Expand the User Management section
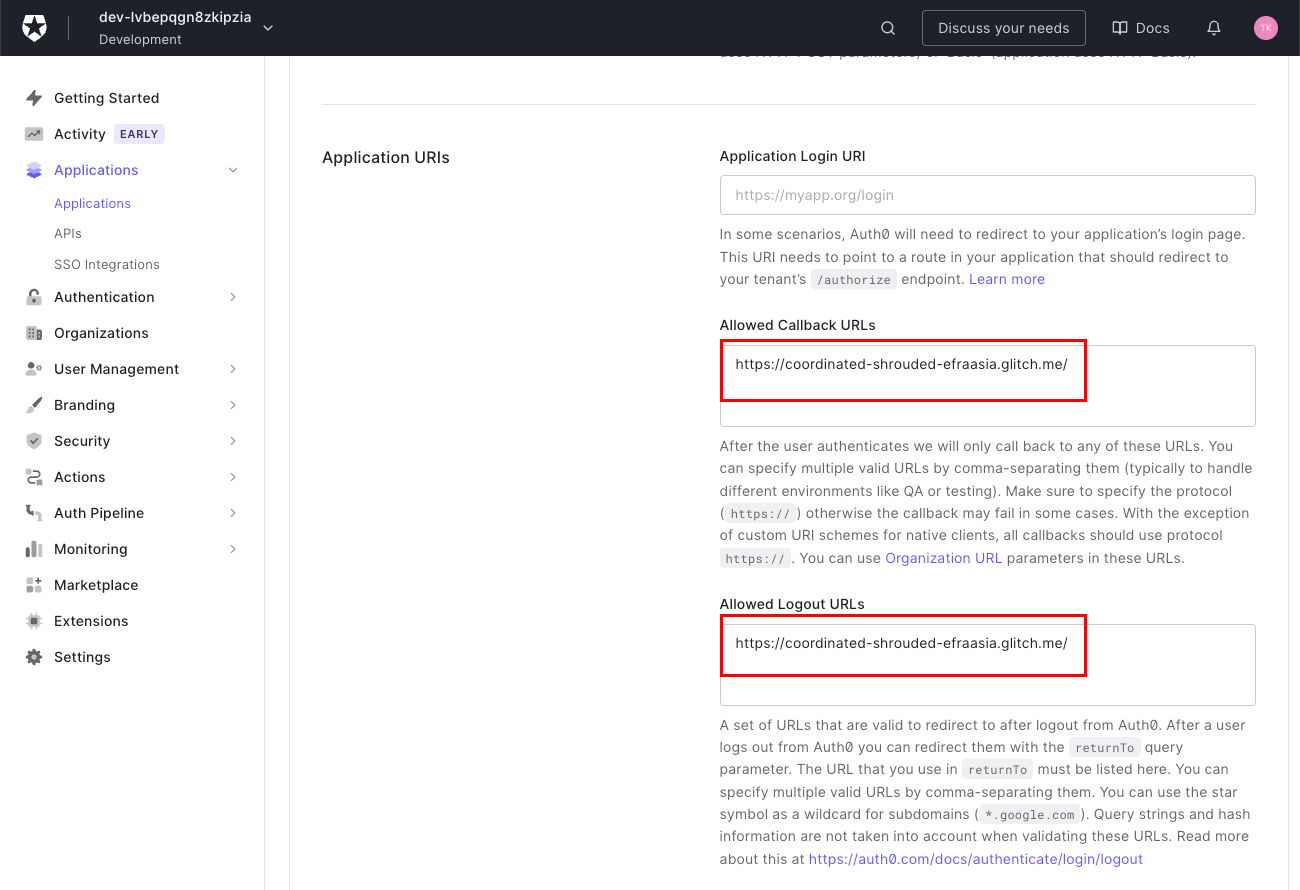The width and height of the screenshot is (1300, 890). tap(233, 369)
